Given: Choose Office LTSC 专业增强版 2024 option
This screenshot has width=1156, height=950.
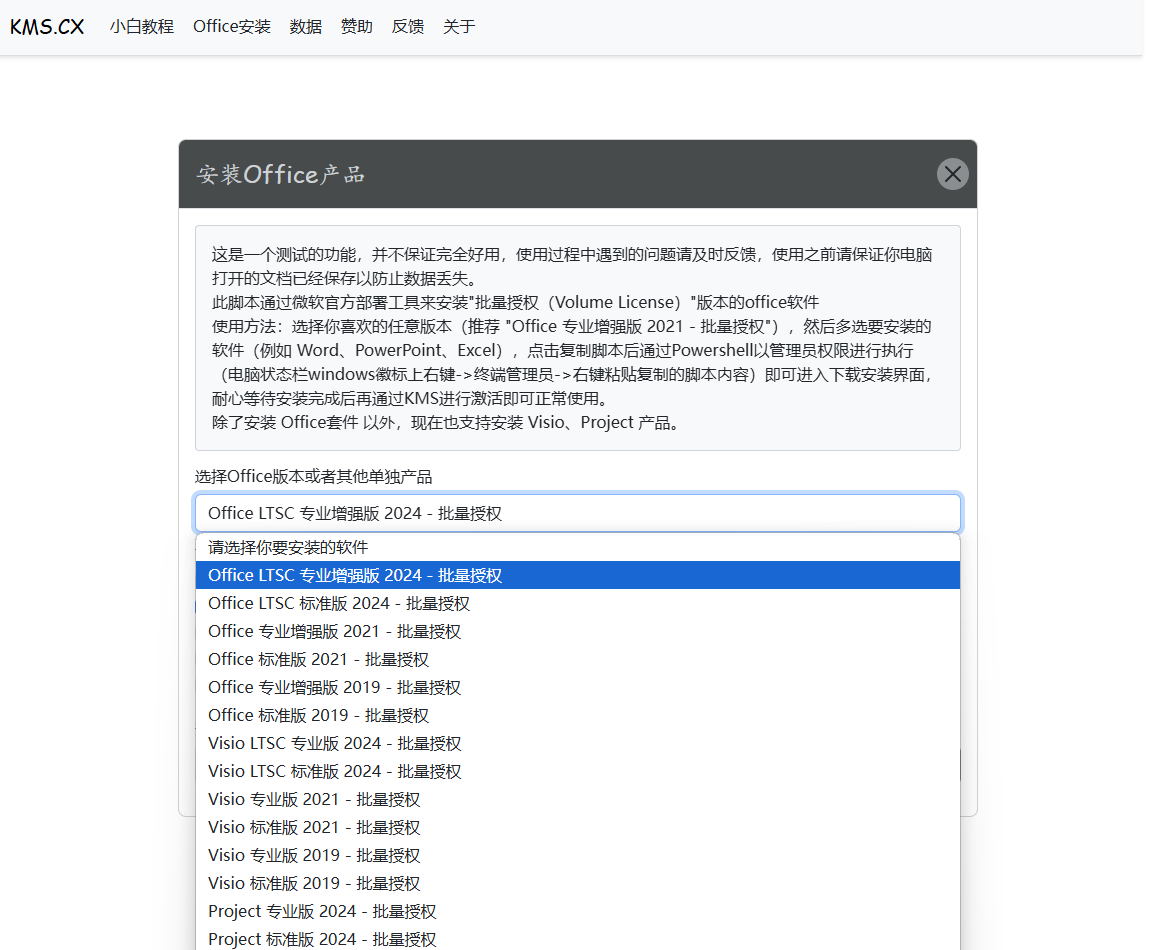Looking at the screenshot, I should (x=355, y=575).
